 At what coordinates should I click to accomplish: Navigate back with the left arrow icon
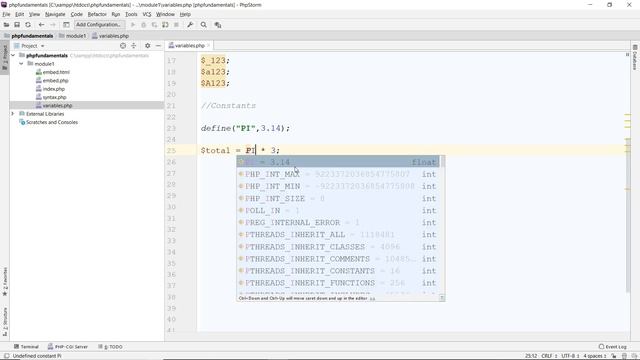(x=41, y=25)
